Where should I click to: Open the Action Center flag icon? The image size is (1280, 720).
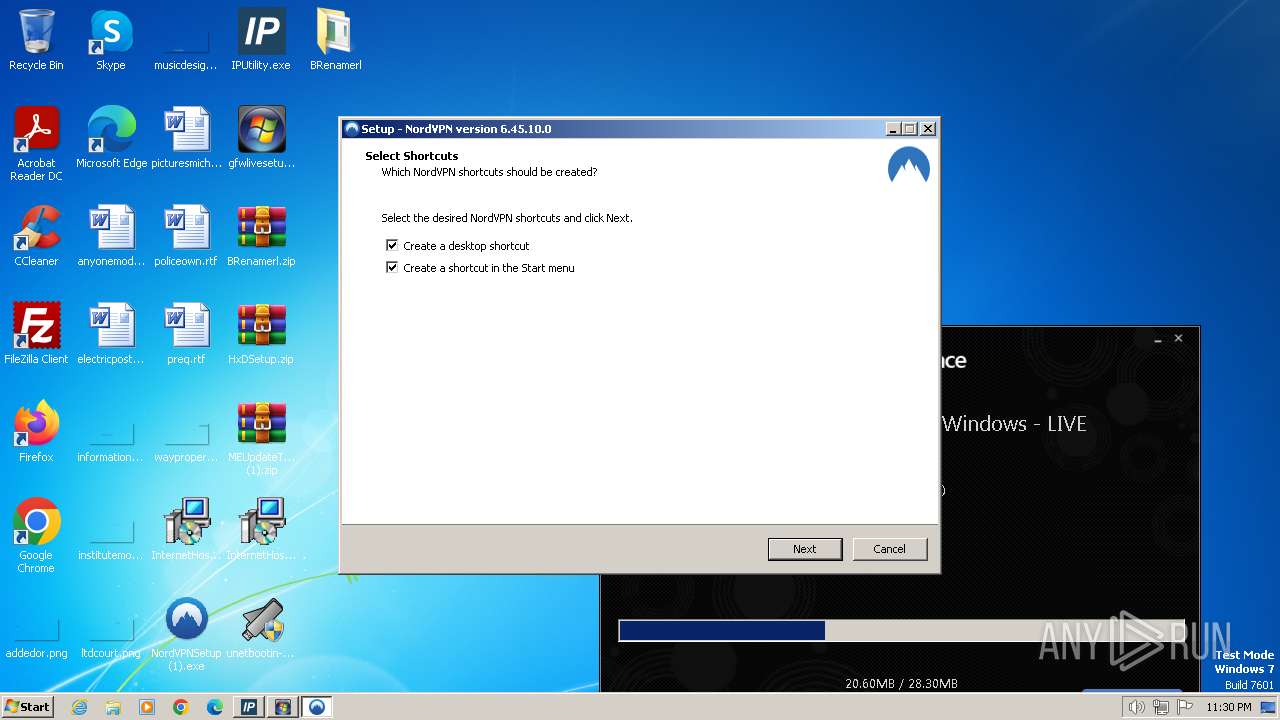click(x=1185, y=707)
